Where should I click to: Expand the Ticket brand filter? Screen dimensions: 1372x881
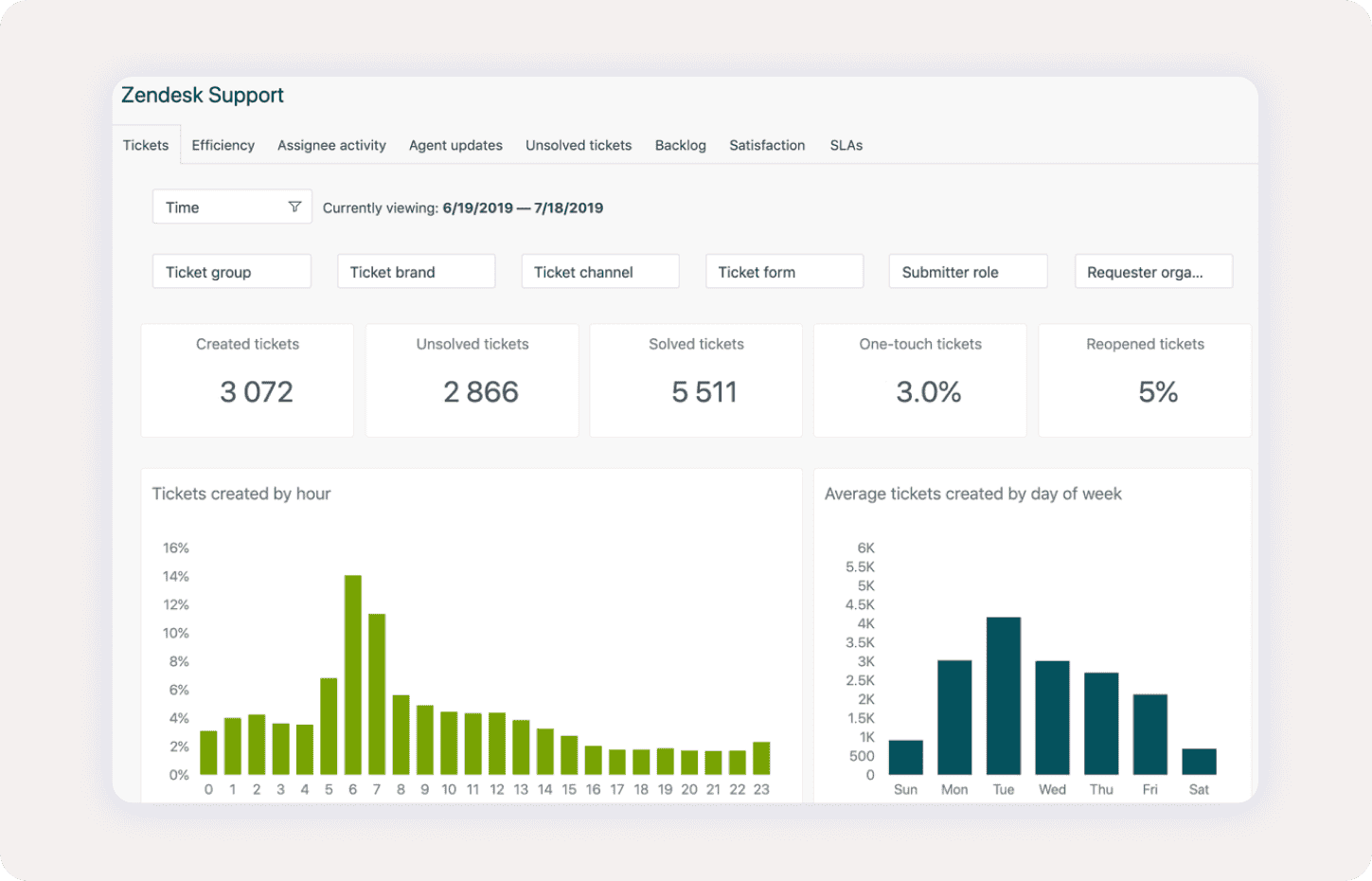pos(416,271)
